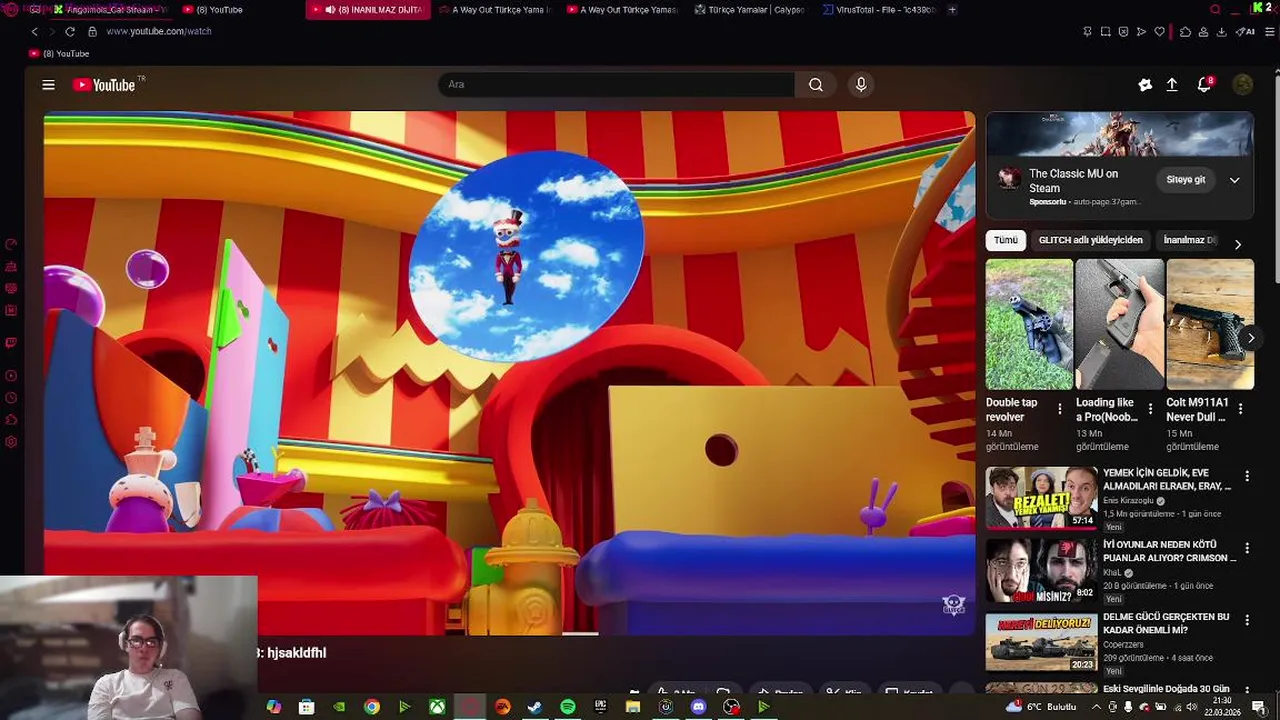Image resolution: width=1280 pixels, height=720 pixels.
Task: Open the sidebar settings gear icon
Action: tap(11, 442)
